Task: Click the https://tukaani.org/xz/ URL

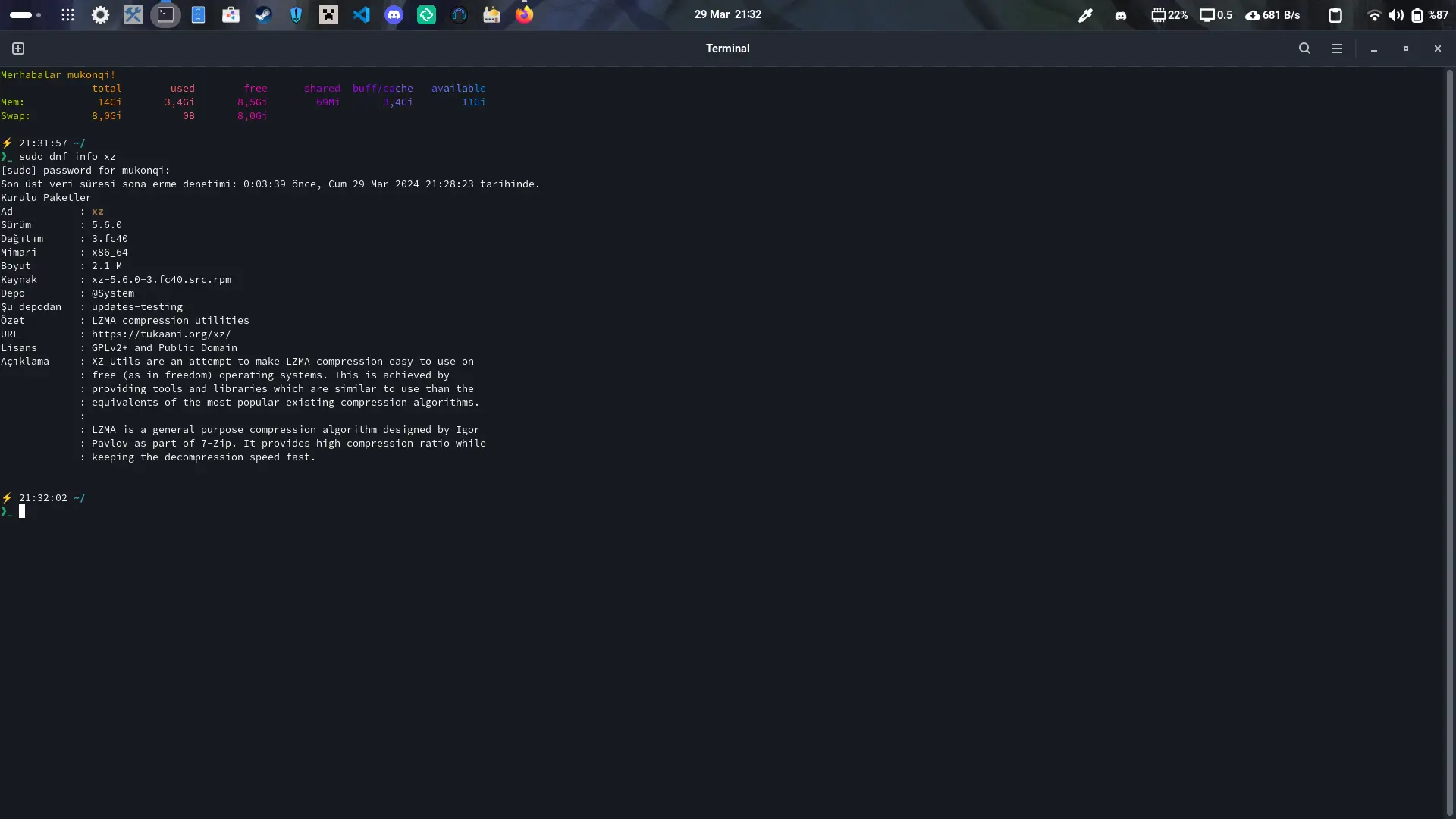Action: (162, 334)
